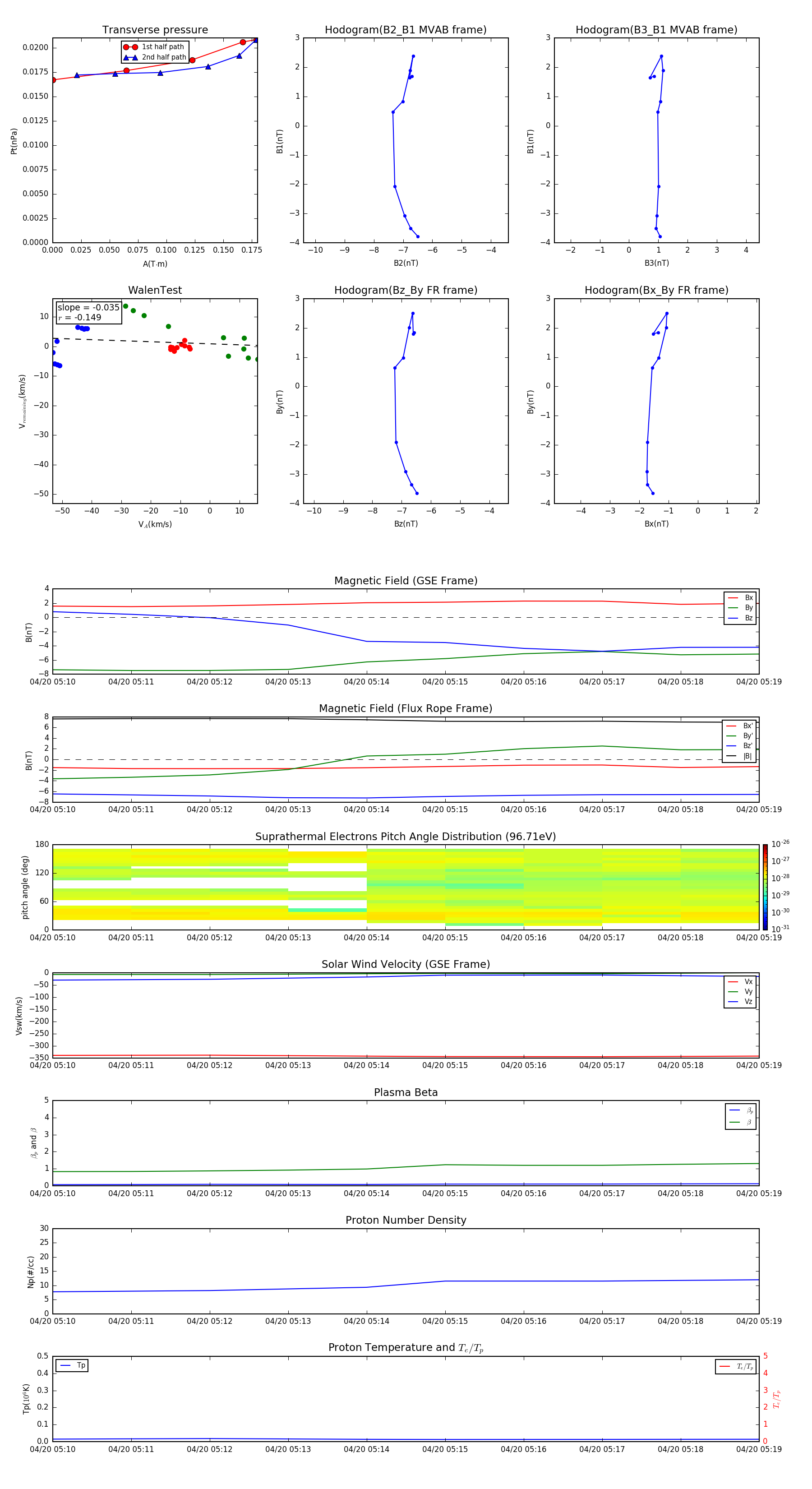Click the "Bx'" legend entry in Flux Rope plot
The height and width of the screenshot is (1489, 812).
[740, 726]
